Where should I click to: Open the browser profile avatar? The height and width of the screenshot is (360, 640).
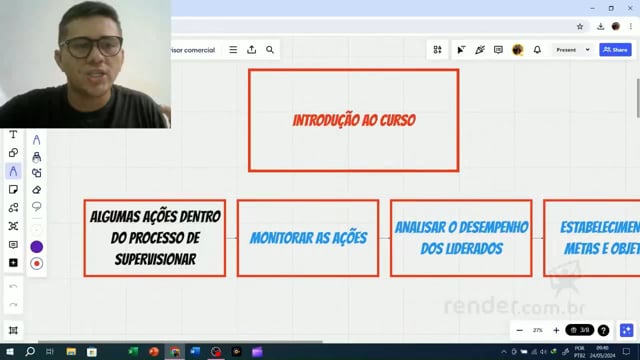616,27
